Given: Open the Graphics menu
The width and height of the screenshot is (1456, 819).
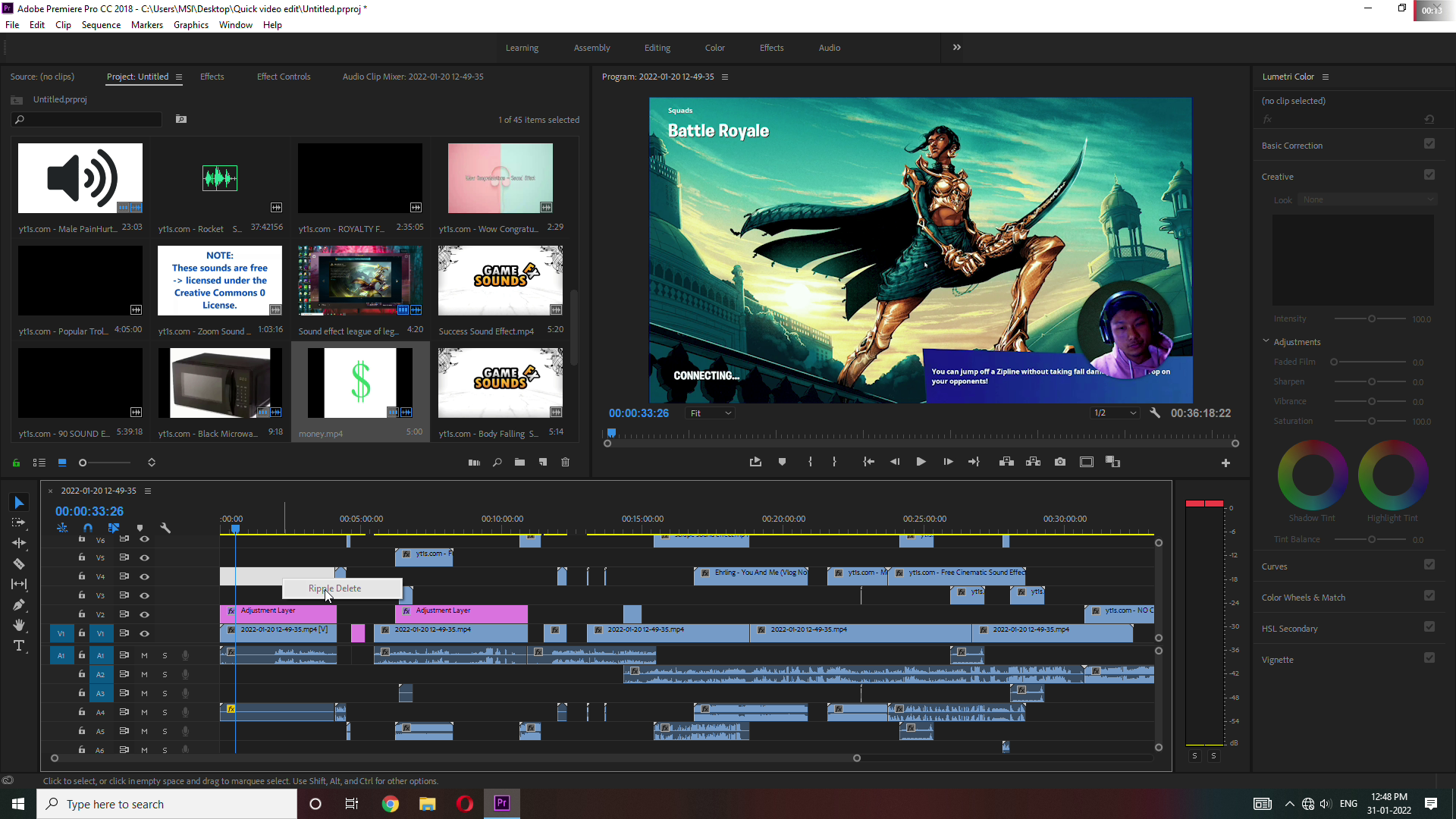Looking at the screenshot, I should 190,25.
